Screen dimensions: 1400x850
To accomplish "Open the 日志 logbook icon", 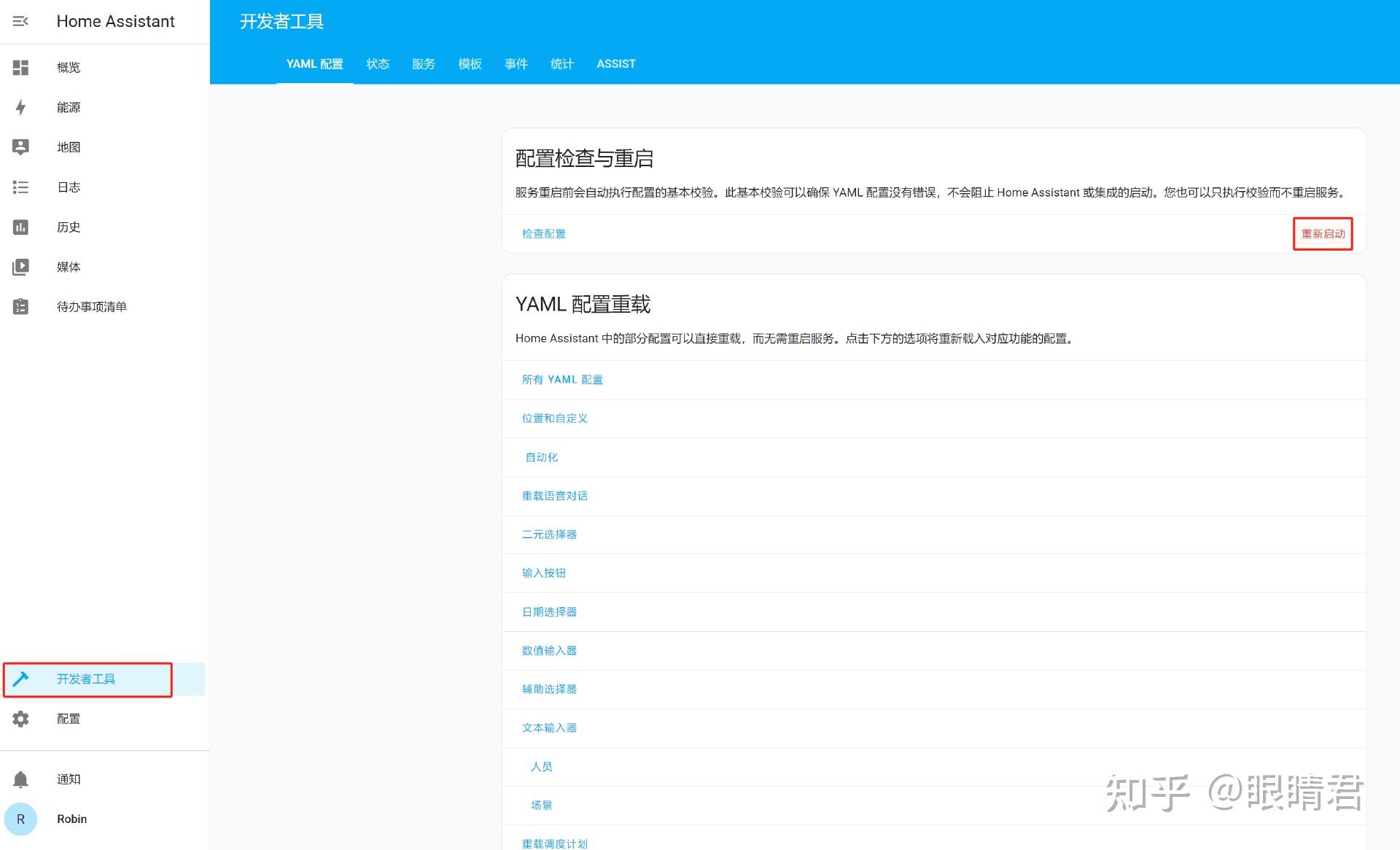I will (x=20, y=187).
